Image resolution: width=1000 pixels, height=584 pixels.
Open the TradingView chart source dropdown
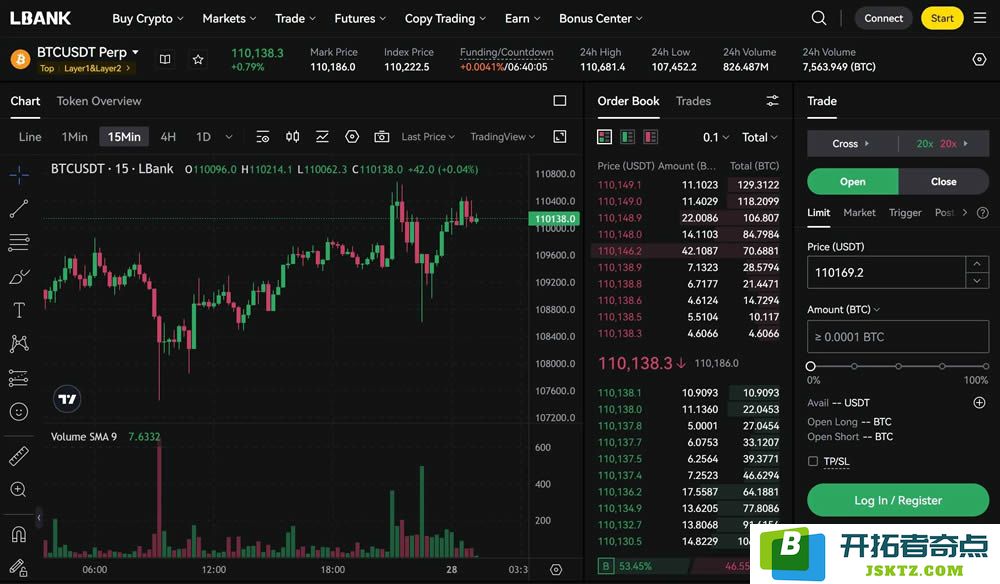[x=503, y=136]
